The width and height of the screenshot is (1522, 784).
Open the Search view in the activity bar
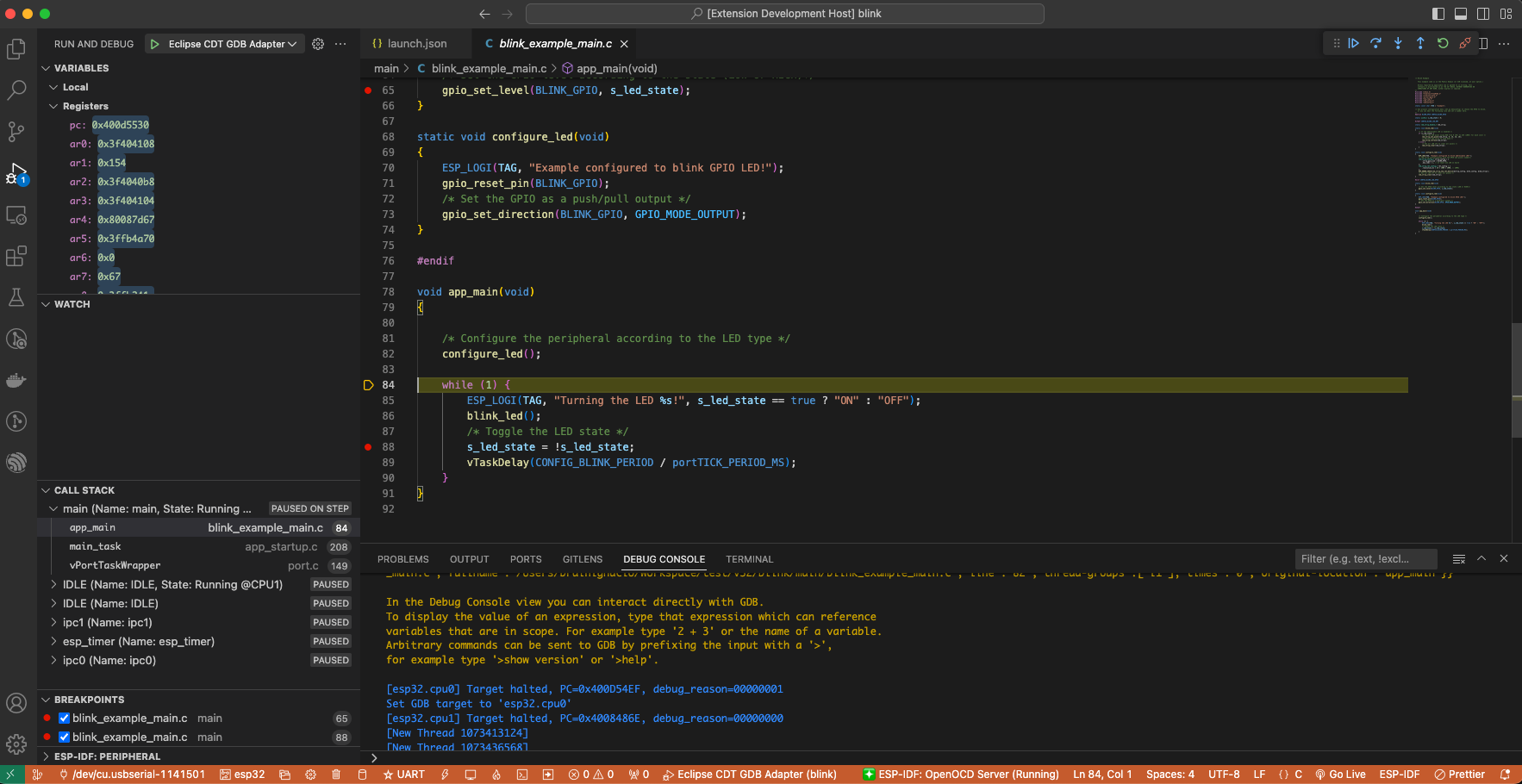pos(16,90)
